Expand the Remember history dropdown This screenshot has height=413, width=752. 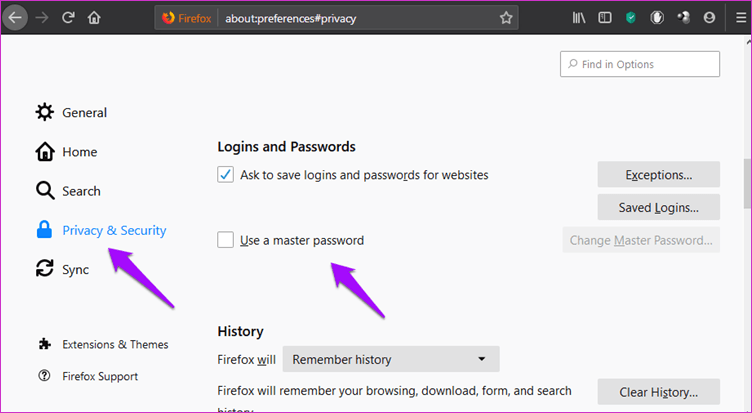click(391, 359)
